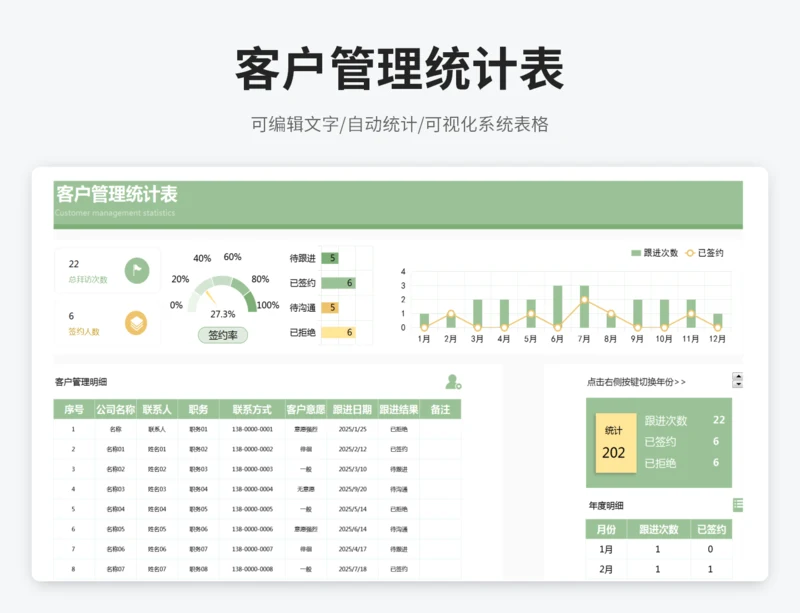This screenshot has height=613, width=800.
Task: Click the add-user icon above the customer table
Action: pyautogui.click(x=453, y=382)
